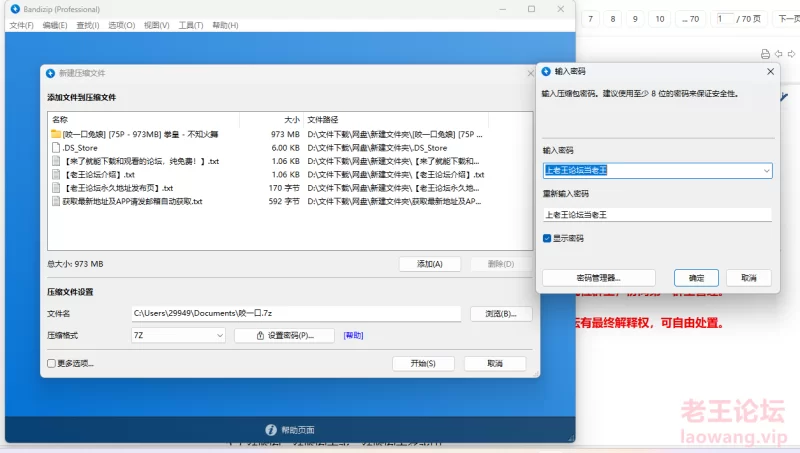The height and width of the screenshot is (453, 800).
Task: Open the 文件(F) menu in Bandizip
Action: click(21, 25)
